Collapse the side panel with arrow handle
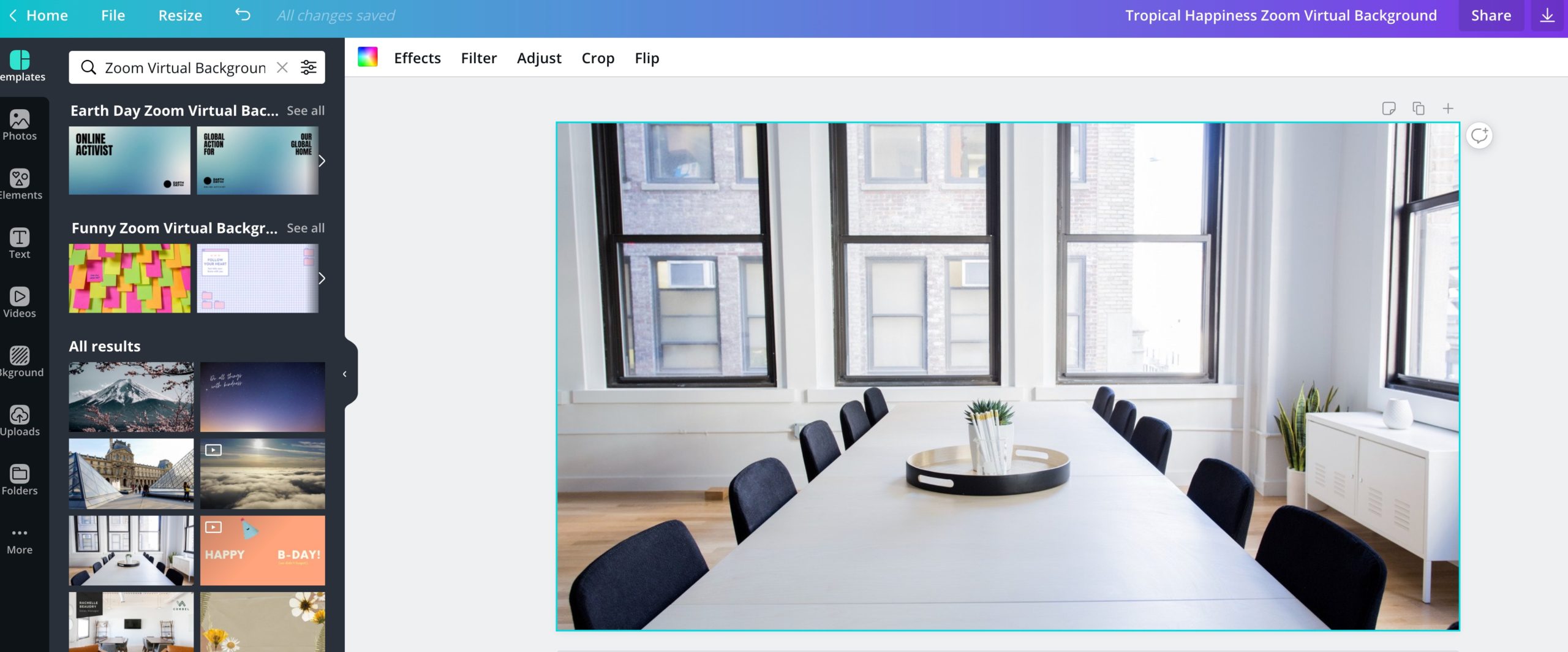The image size is (1568, 652). tap(345, 374)
